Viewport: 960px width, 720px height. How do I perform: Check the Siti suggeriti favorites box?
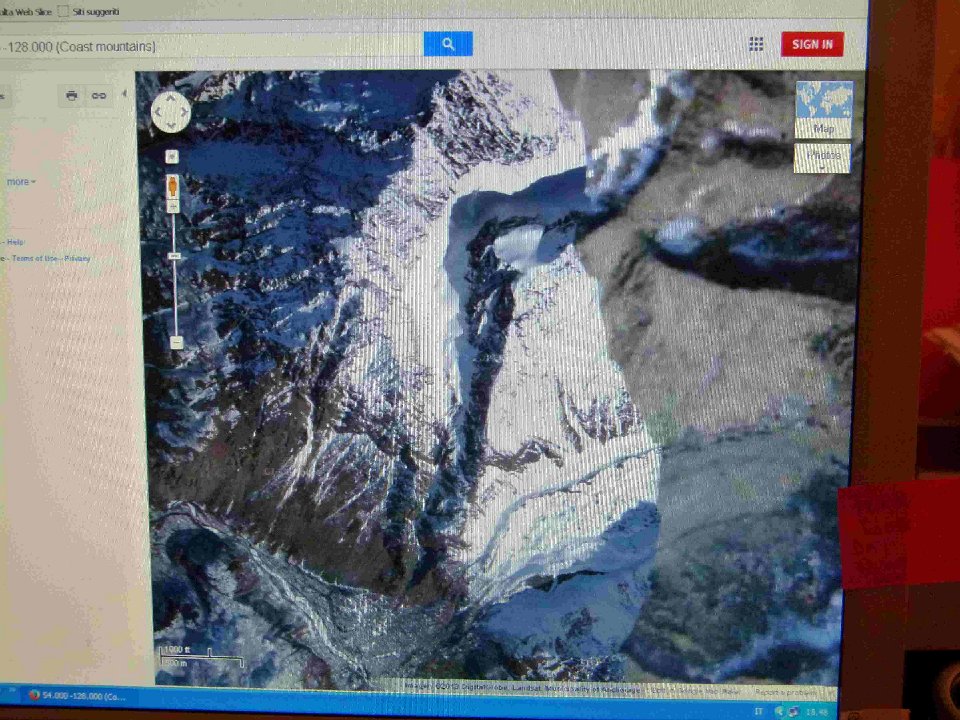[x=64, y=11]
